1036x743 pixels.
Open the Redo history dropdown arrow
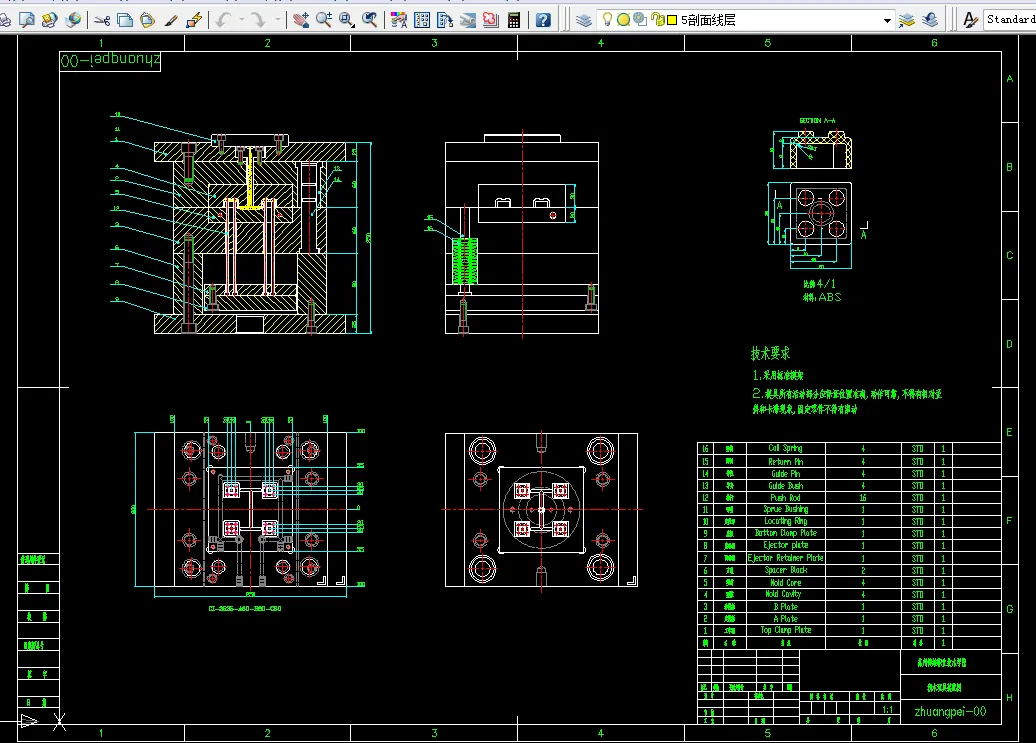pos(277,19)
